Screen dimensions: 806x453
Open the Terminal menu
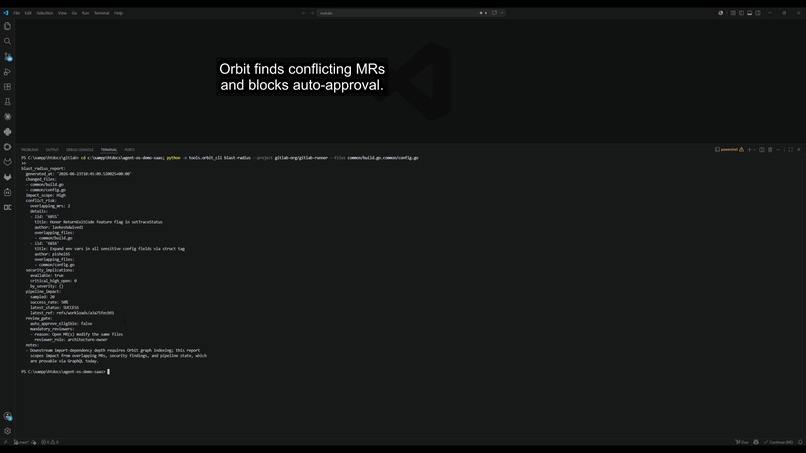(101, 13)
